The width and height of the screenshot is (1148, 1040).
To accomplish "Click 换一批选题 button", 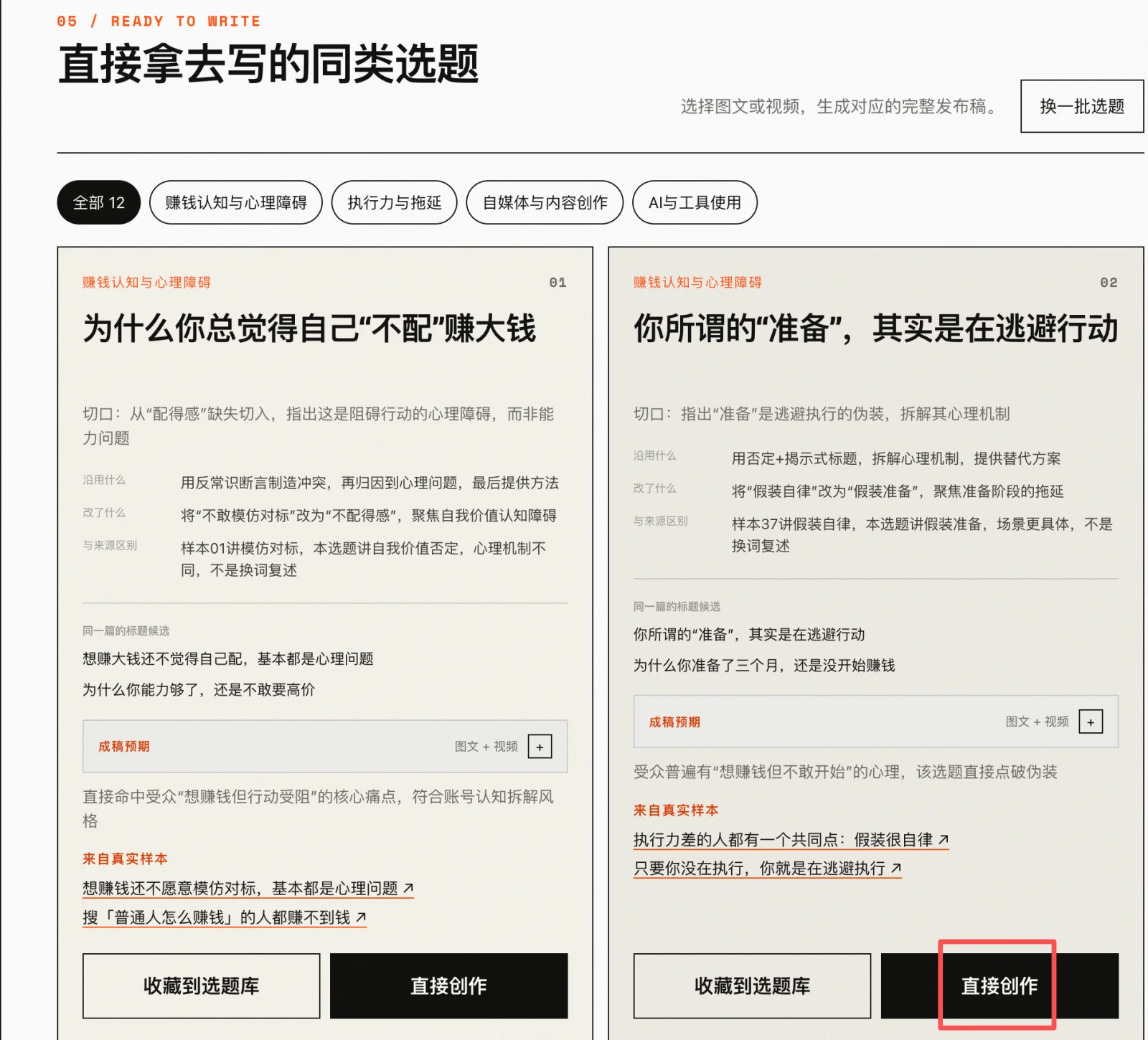I will coord(1082,106).
